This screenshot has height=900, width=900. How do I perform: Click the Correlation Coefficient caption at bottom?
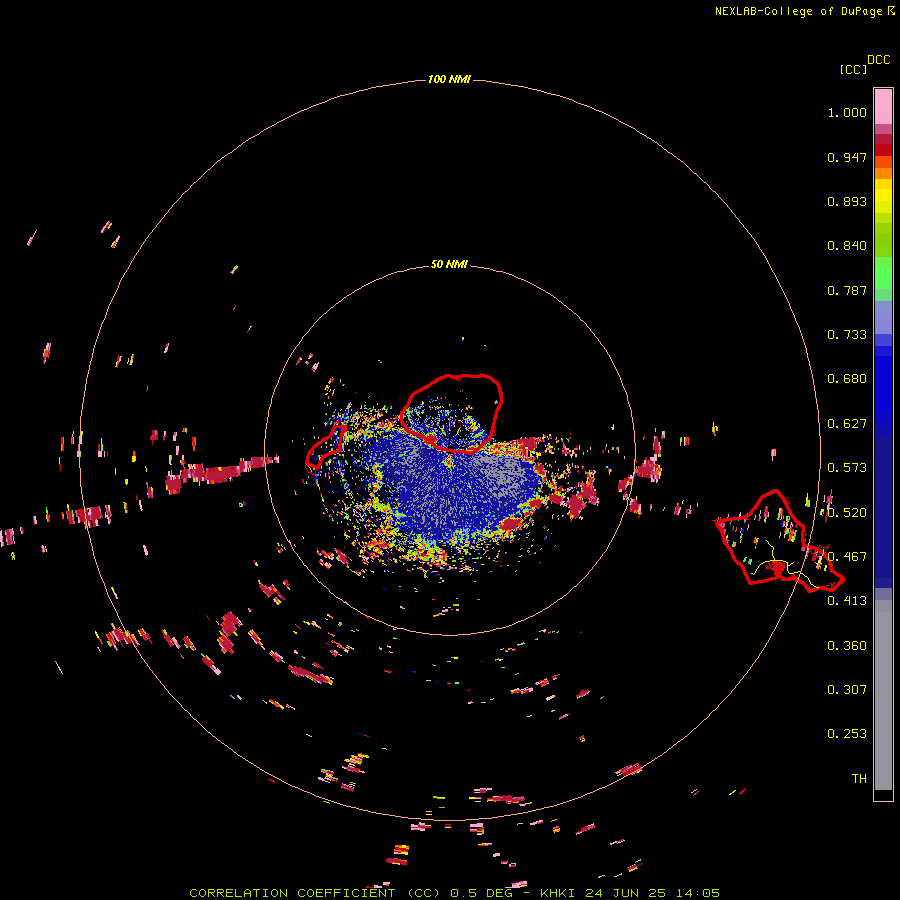coord(454,893)
